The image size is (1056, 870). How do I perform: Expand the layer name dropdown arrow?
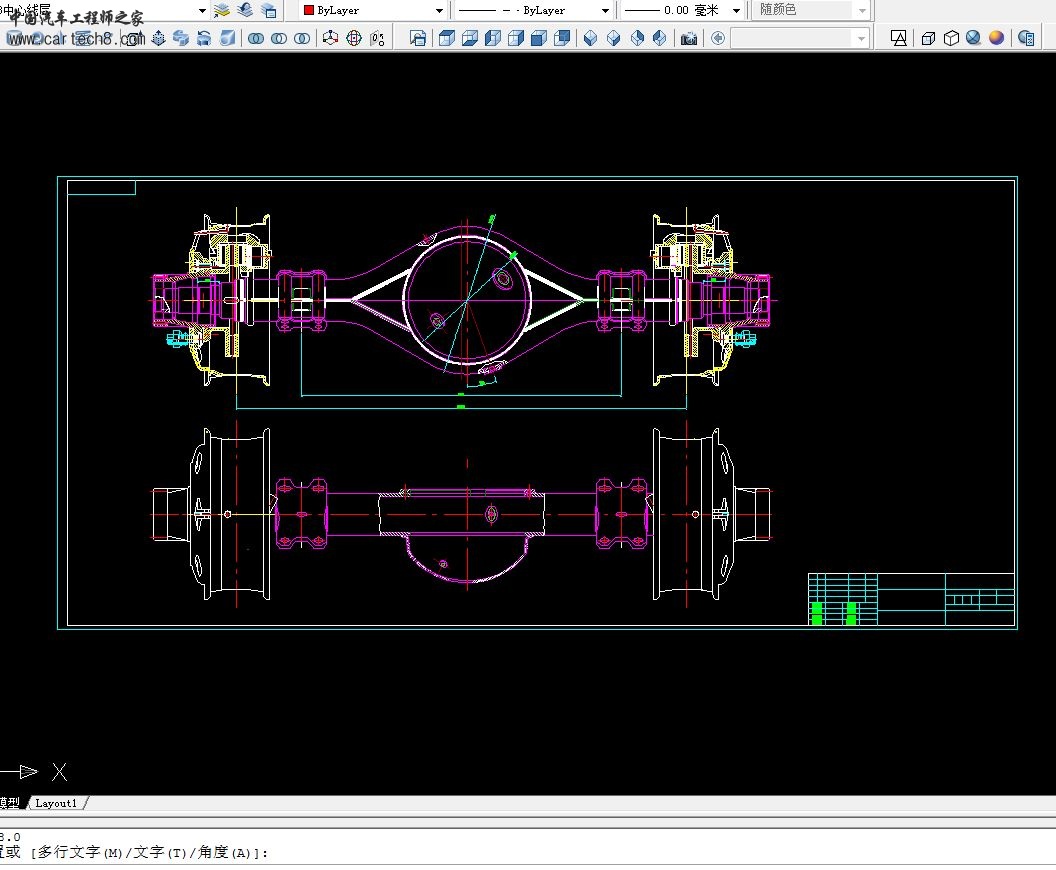click(x=202, y=10)
